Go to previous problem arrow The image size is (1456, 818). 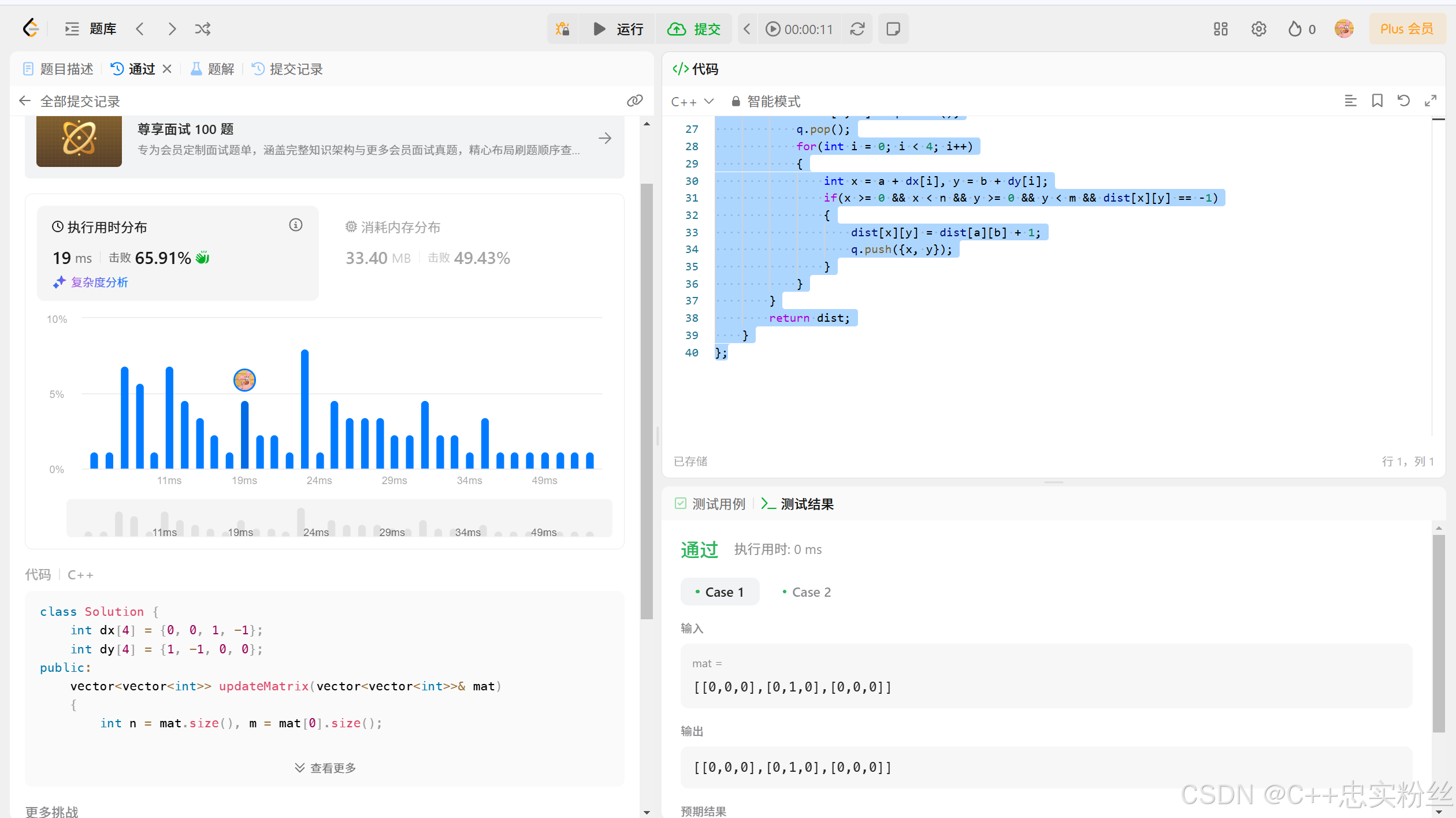140,29
